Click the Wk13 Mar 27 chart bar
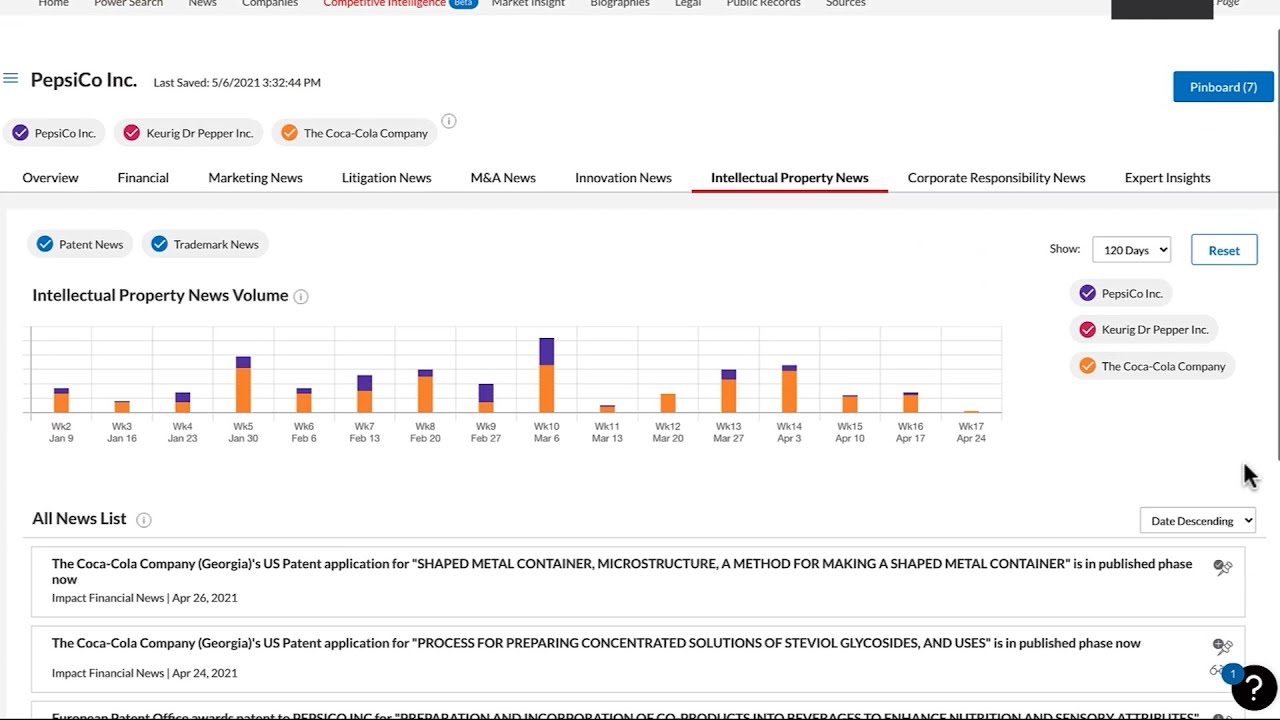The width and height of the screenshot is (1280, 720). point(728,391)
